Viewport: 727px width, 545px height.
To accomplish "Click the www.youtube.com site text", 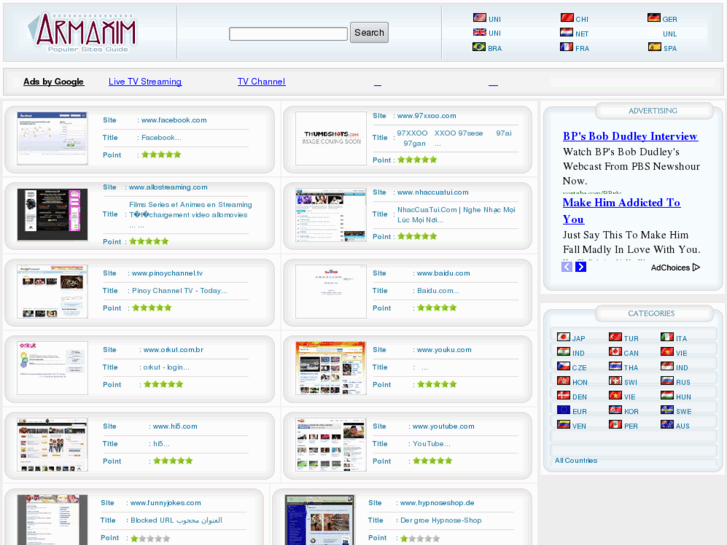I will click(x=443, y=426).
